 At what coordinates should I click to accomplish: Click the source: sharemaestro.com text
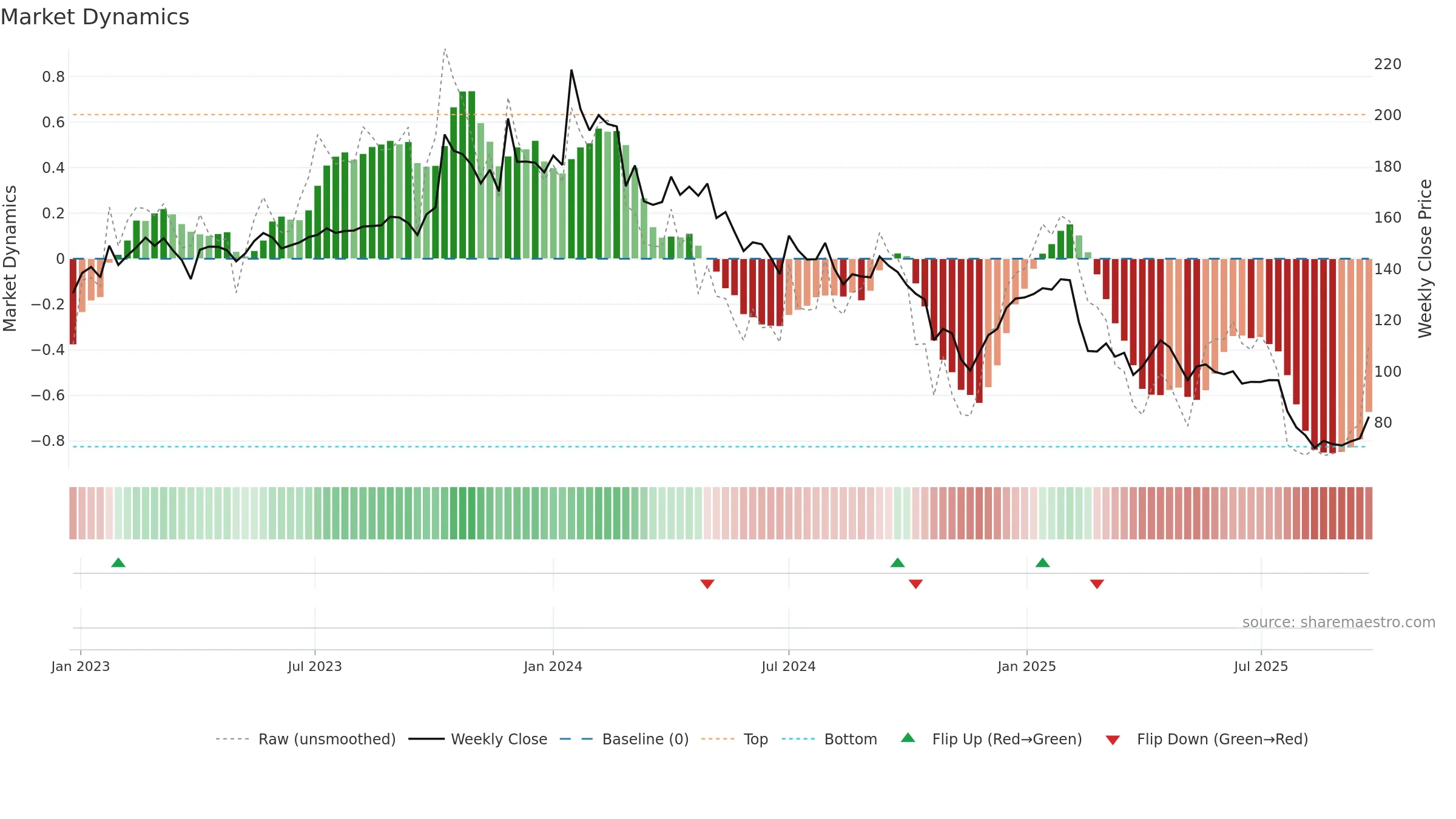click(x=1339, y=622)
